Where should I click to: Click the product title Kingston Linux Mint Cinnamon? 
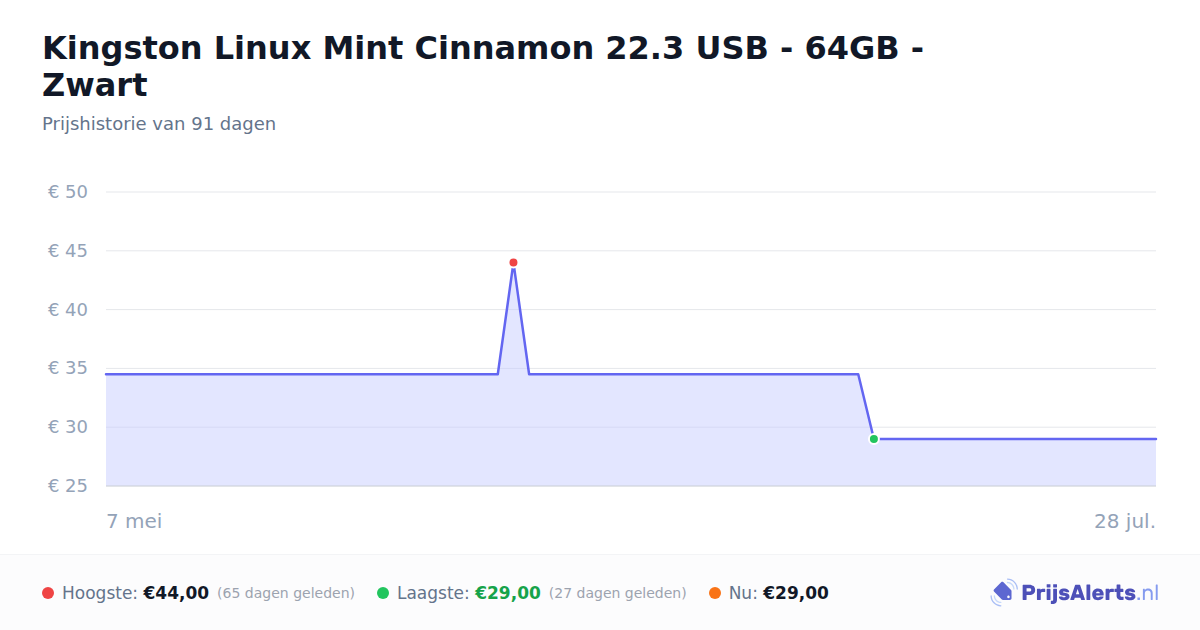pyautogui.click(x=482, y=66)
